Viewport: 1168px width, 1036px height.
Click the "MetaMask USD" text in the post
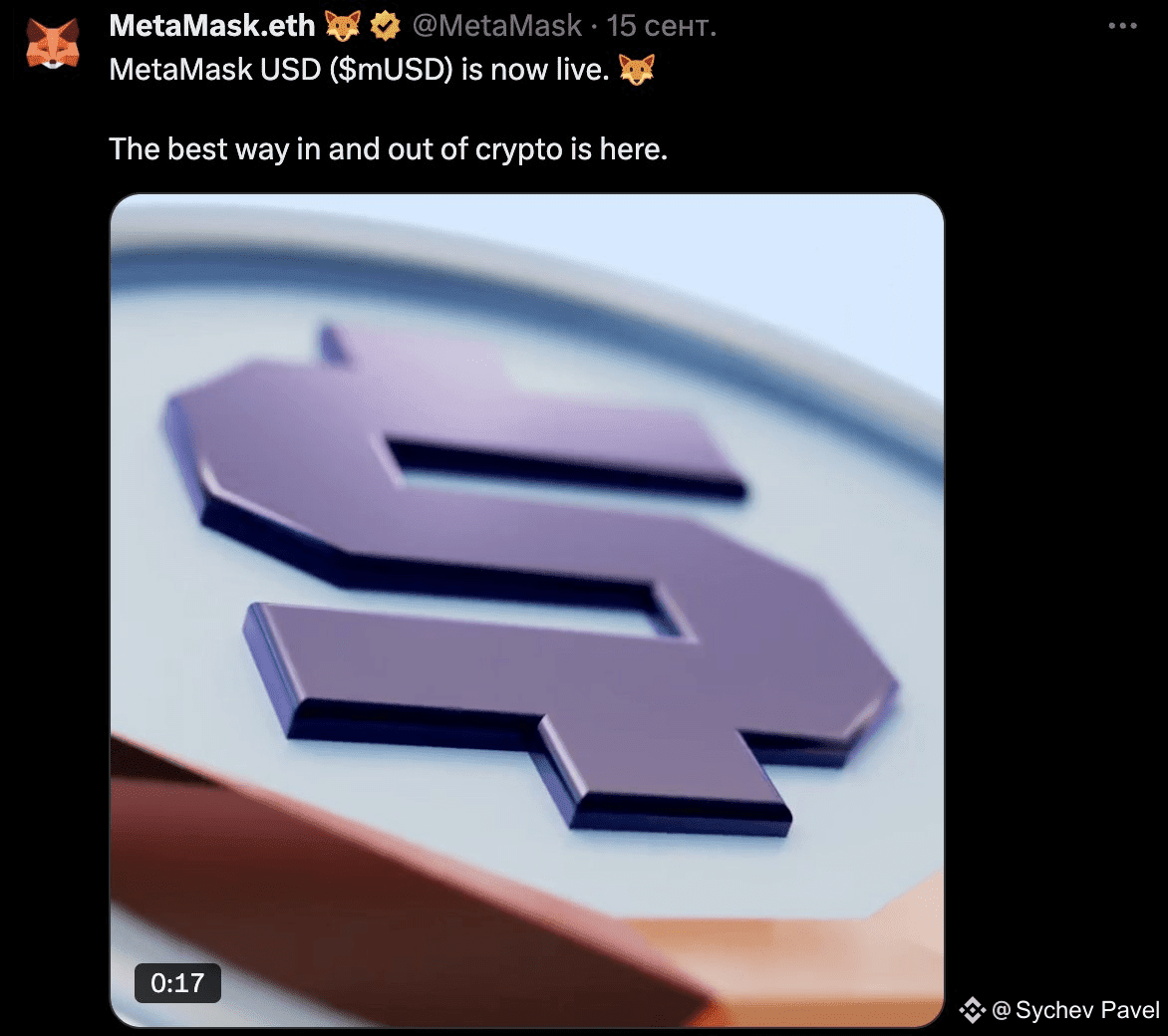click(215, 70)
